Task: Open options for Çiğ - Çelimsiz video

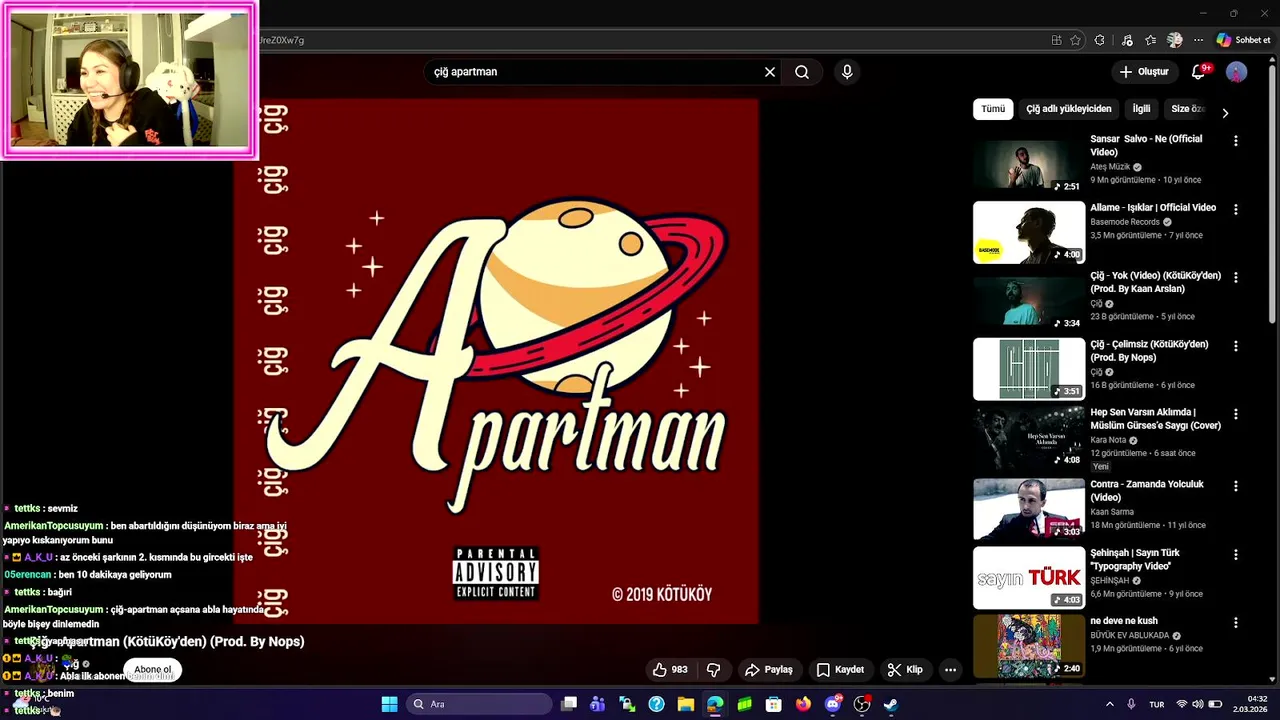Action: coord(1236,346)
